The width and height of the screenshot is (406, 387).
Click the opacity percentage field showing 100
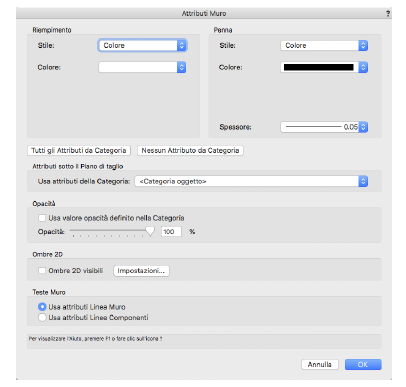171,232
